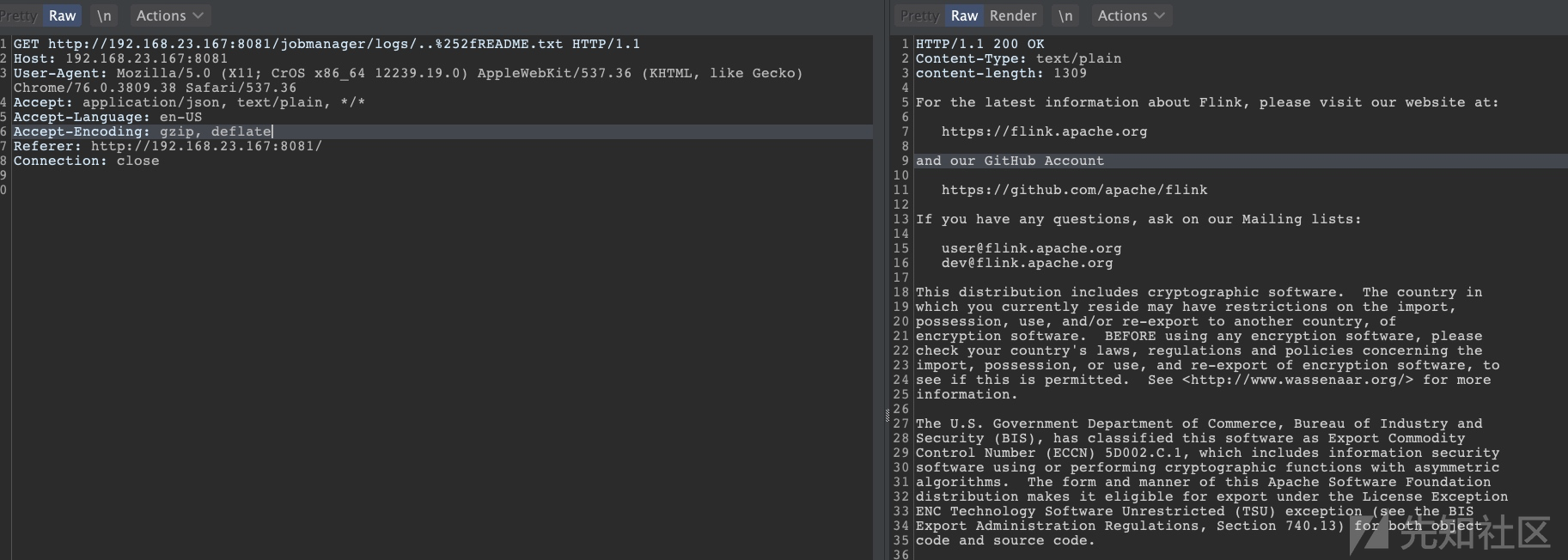Toggle \n newline display in request panel
1568x560 pixels.
pyautogui.click(x=104, y=15)
